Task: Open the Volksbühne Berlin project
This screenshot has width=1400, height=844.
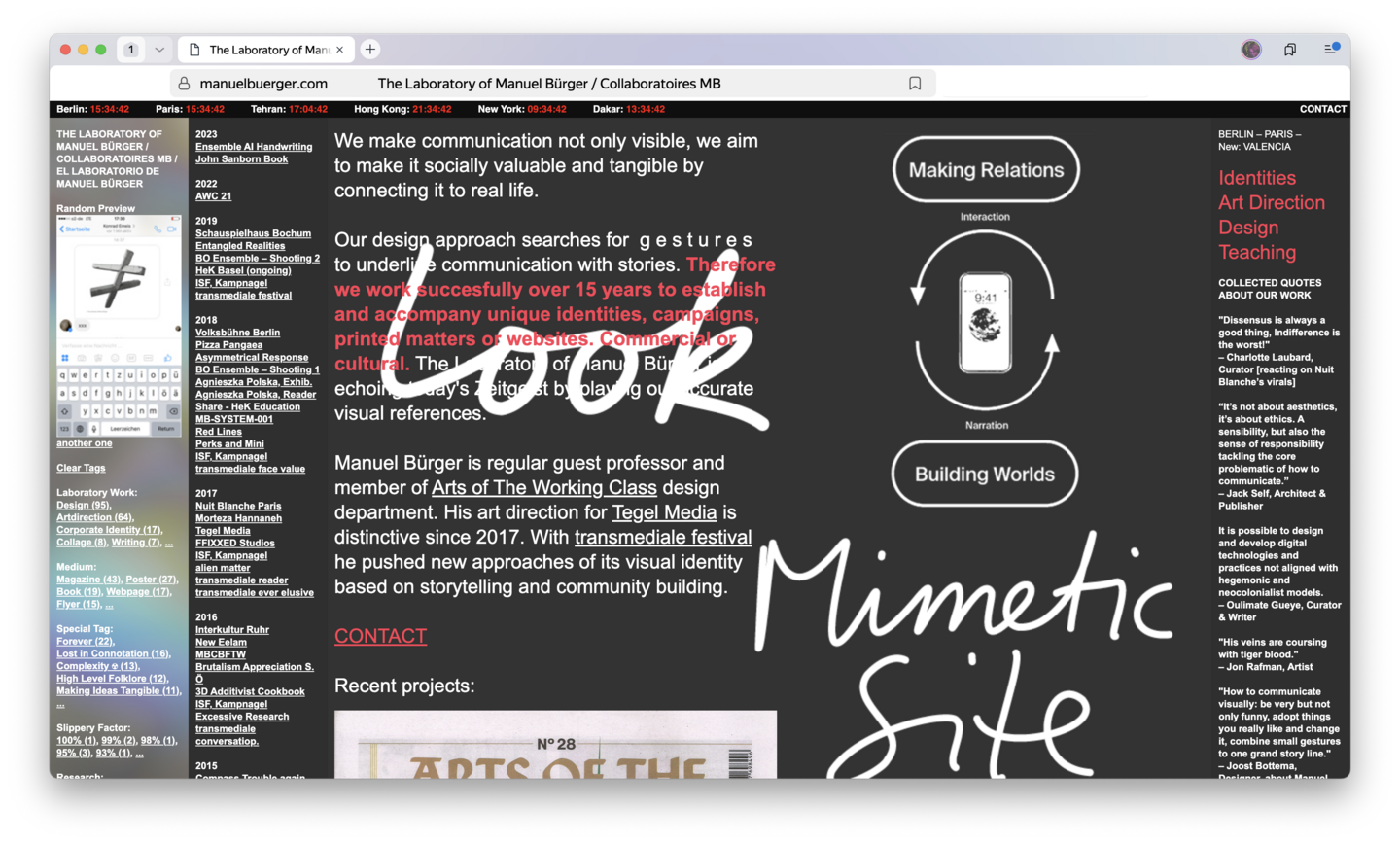Action: [237, 333]
